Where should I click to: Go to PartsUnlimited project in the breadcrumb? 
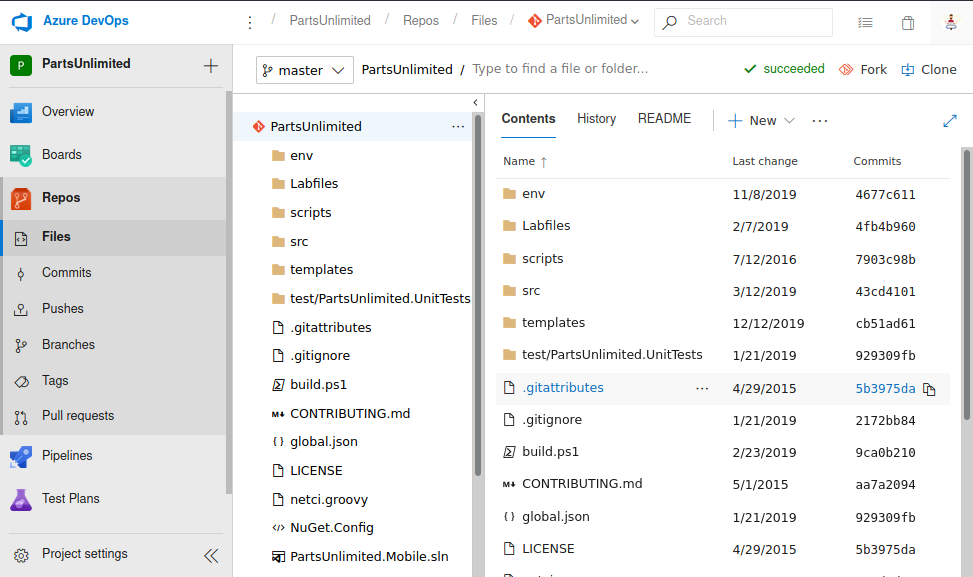click(x=330, y=20)
